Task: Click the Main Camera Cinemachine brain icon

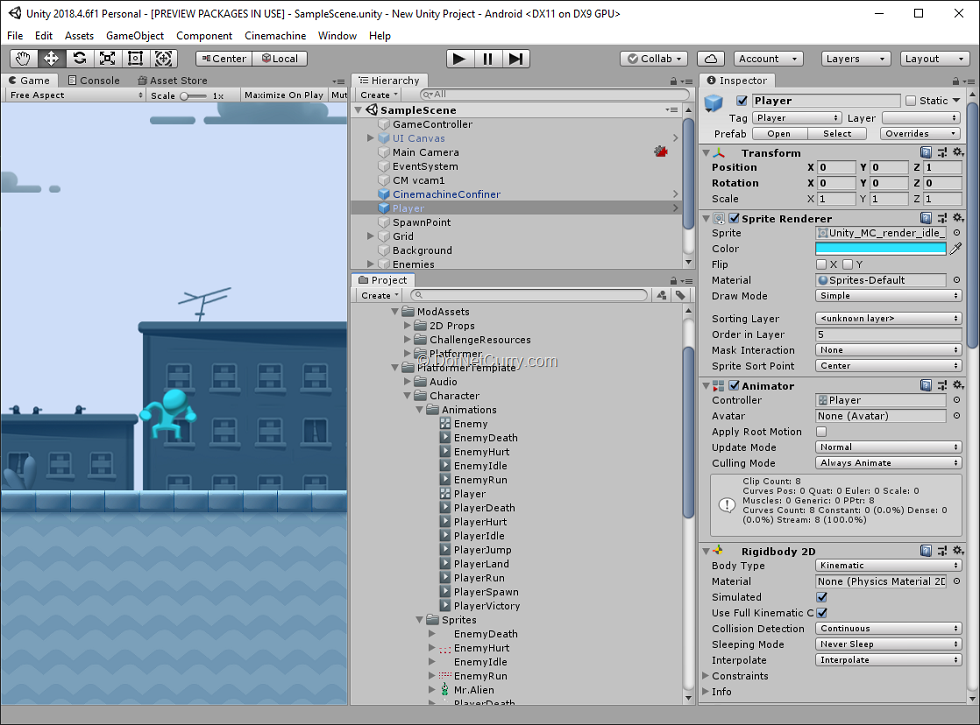Action: pyautogui.click(x=661, y=151)
